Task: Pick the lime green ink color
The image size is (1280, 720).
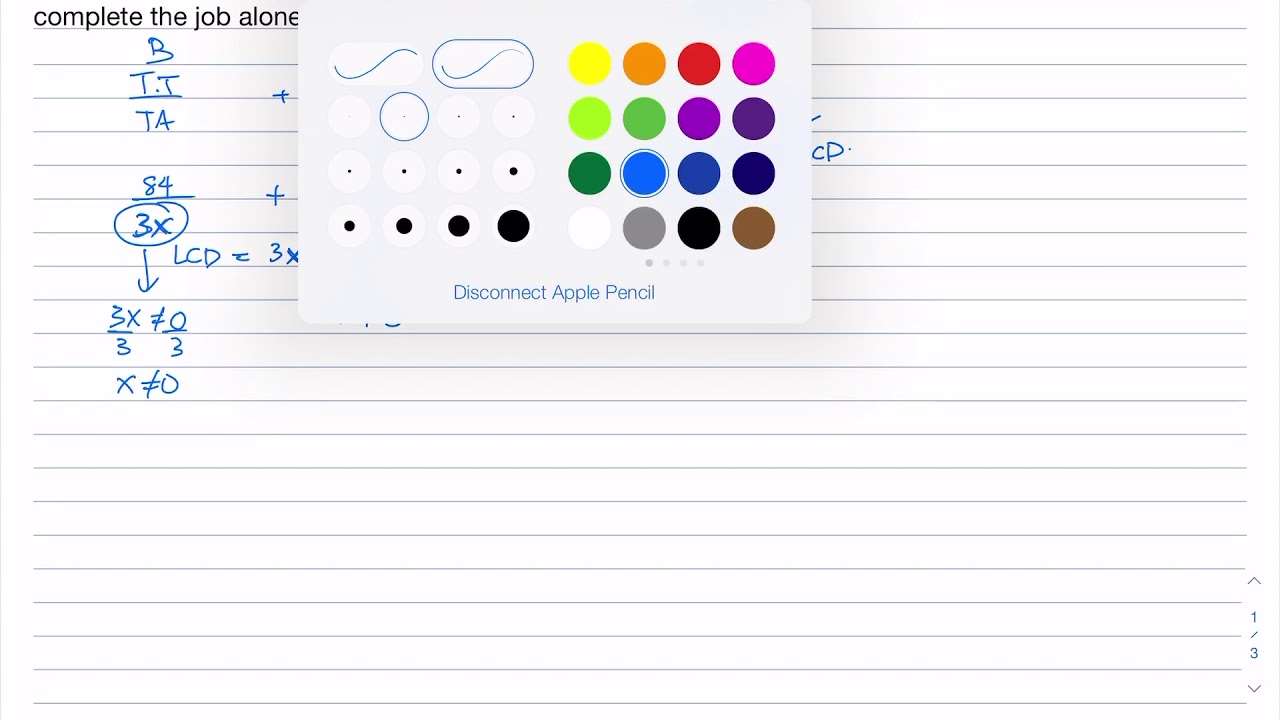Action: pos(590,119)
